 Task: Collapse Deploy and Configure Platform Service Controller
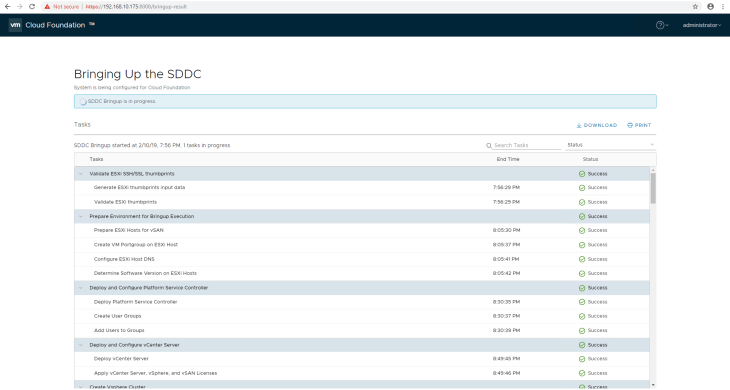tap(81, 288)
